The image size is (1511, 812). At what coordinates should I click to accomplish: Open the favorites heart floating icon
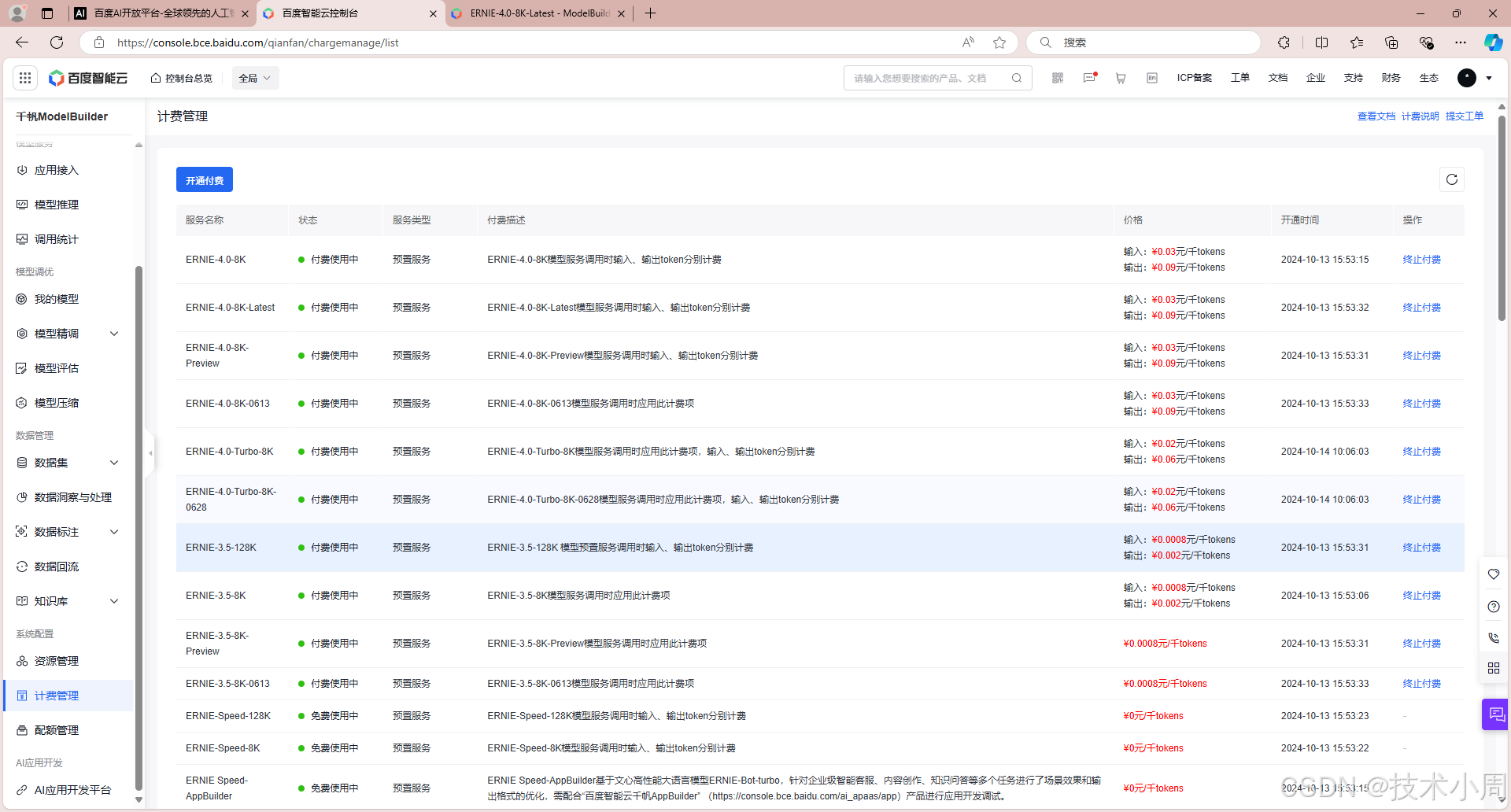coord(1494,574)
